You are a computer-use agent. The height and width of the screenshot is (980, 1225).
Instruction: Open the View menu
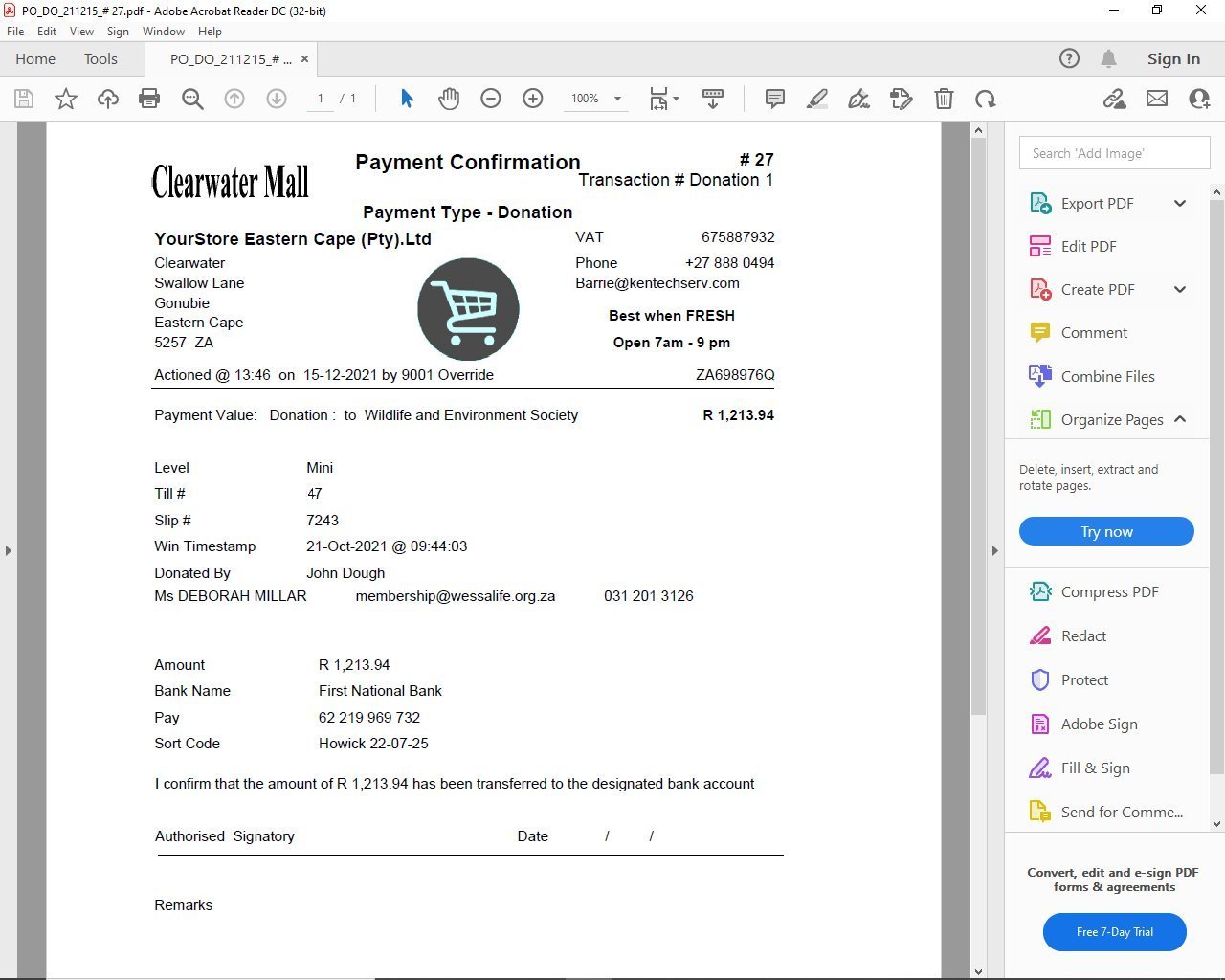pyautogui.click(x=81, y=32)
